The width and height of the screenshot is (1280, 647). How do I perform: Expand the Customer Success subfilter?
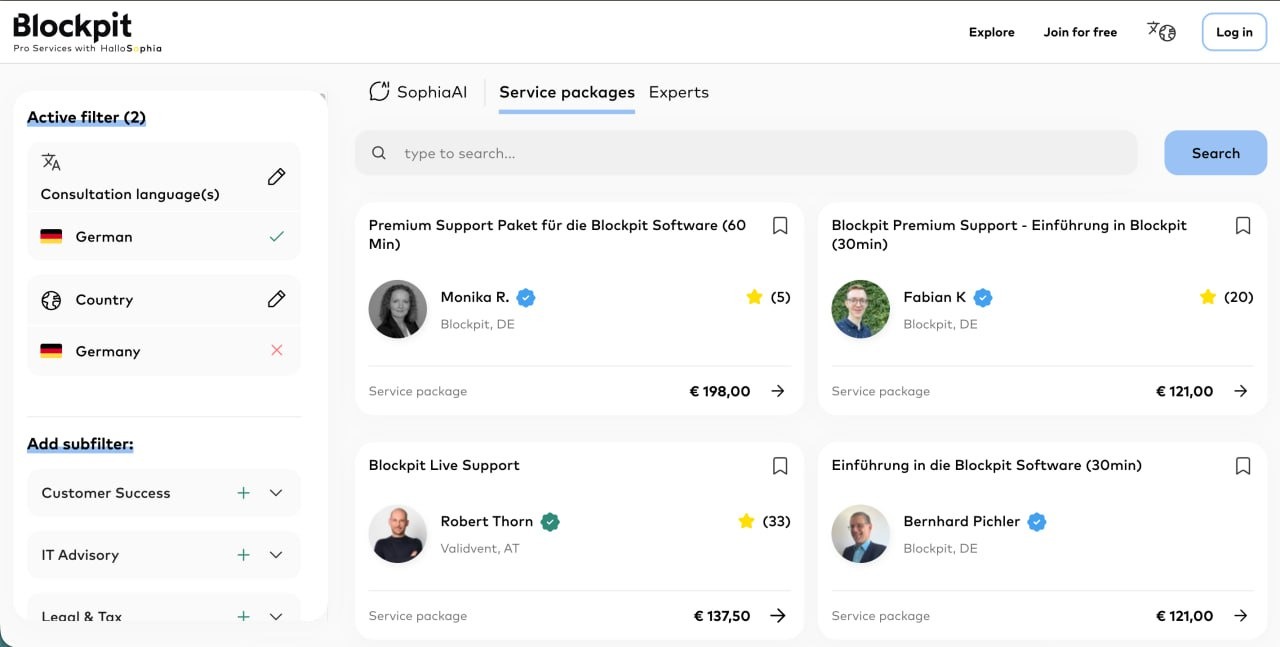pyautogui.click(x=276, y=493)
